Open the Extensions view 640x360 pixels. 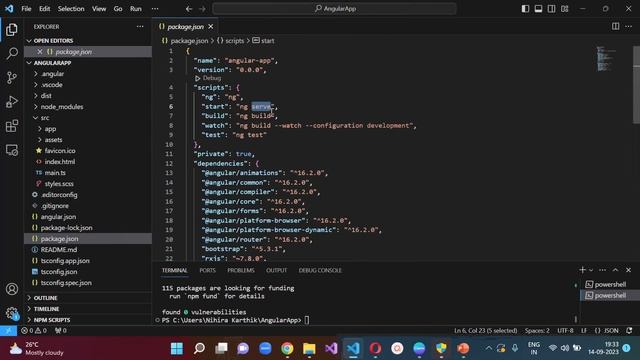coord(12,126)
